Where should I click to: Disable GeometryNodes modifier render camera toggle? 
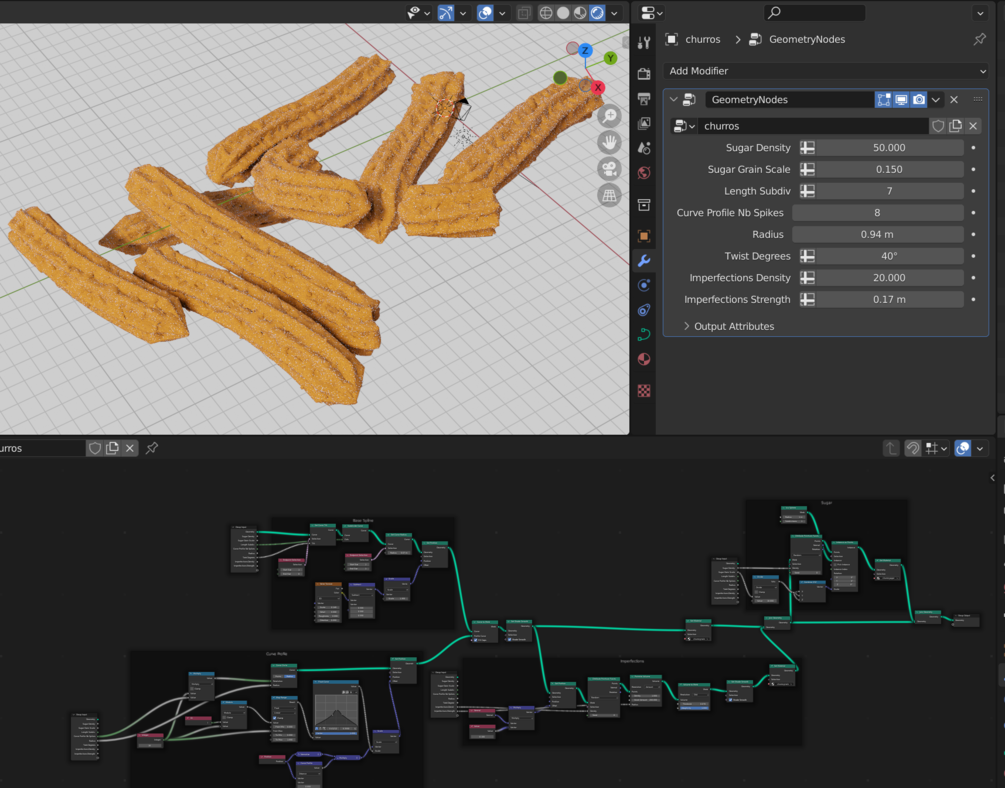(919, 100)
